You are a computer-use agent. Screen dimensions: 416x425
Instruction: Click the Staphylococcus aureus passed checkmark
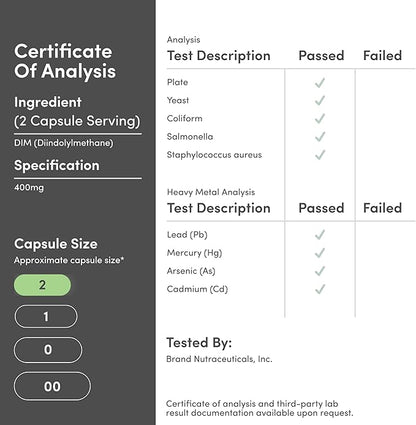[x=320, y=155]
